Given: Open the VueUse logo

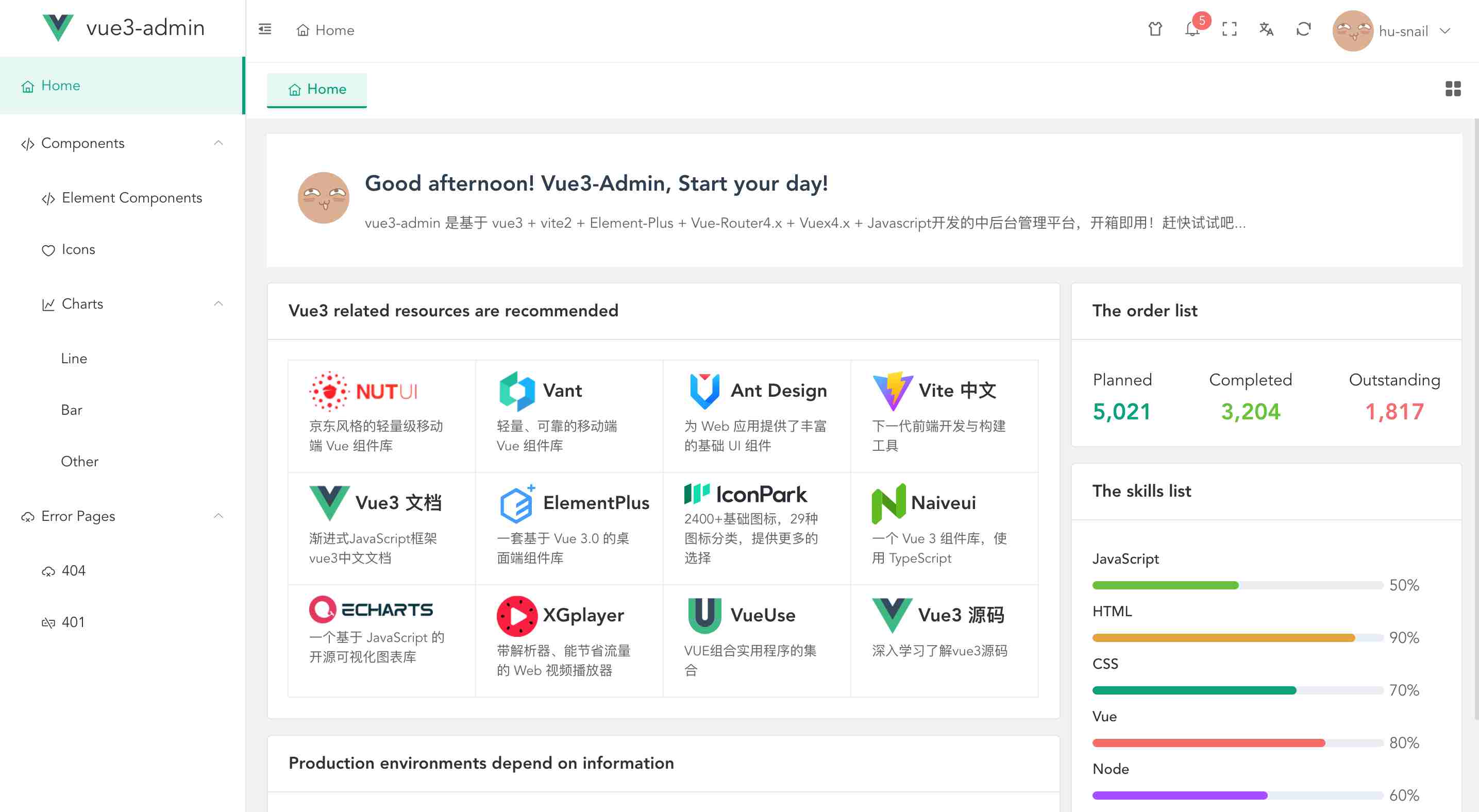Looking at the screenshot, I should (704, 615).
